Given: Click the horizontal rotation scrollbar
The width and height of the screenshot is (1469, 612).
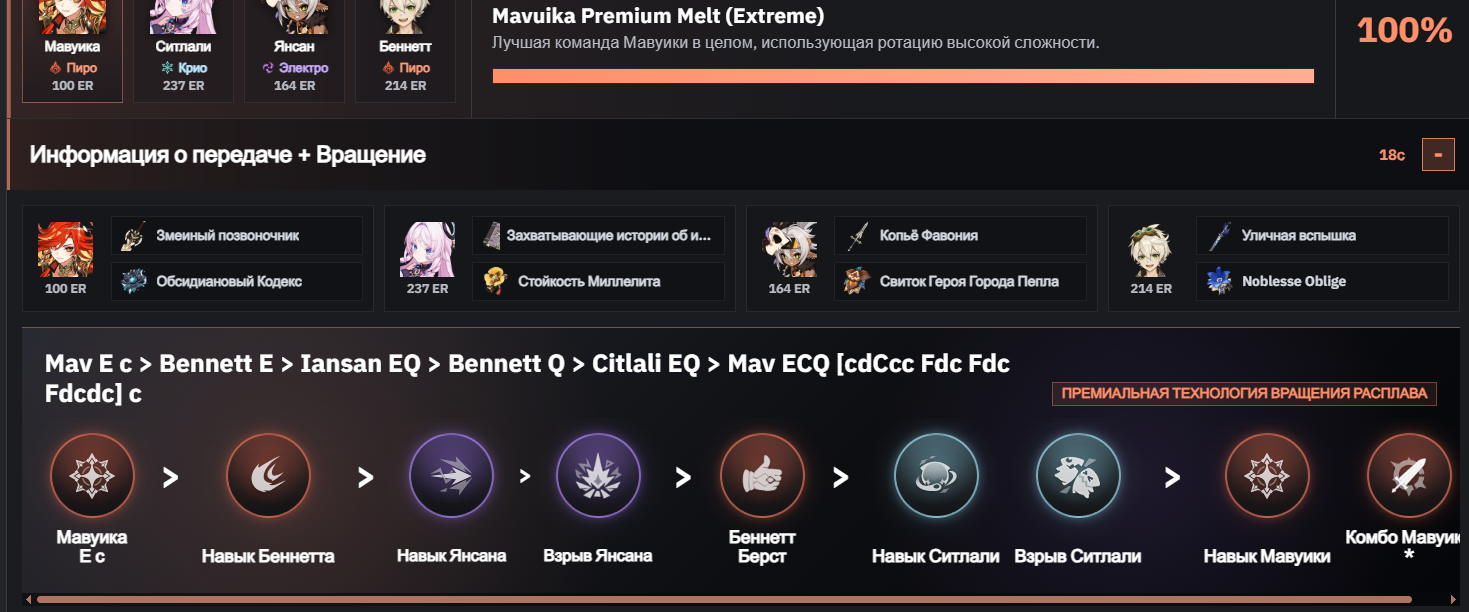Looking at the screenshot, I should coord(724,600).
